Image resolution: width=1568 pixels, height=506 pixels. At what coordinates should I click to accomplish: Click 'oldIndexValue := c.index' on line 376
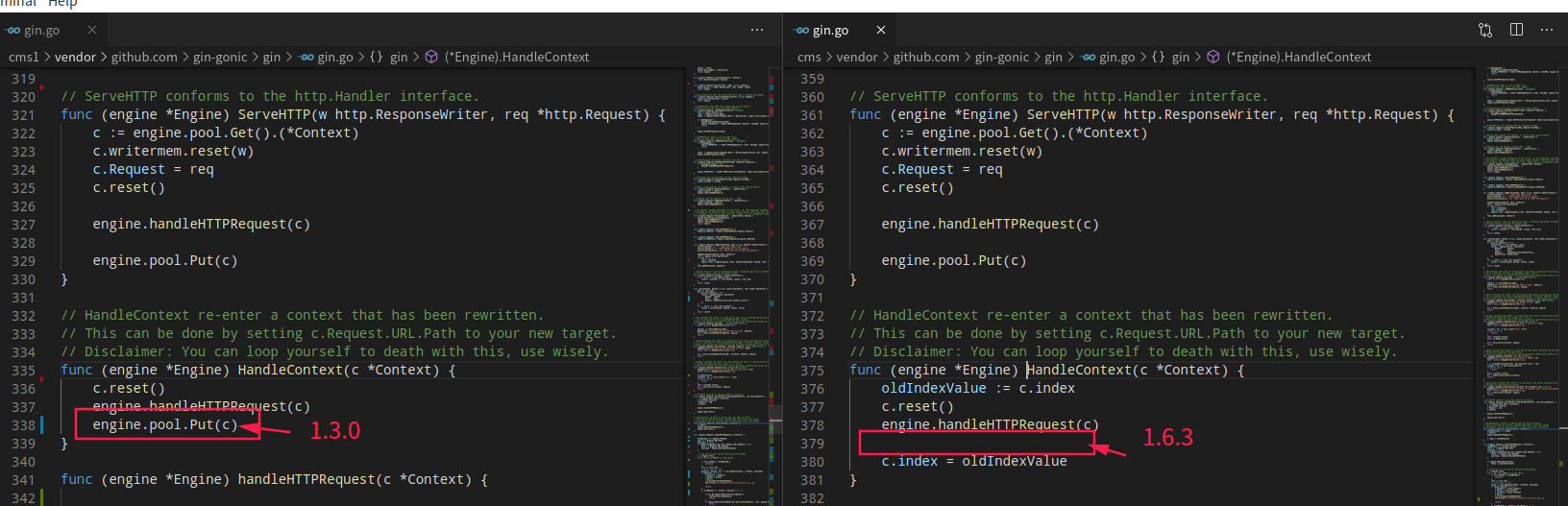[x=978, y=388]
